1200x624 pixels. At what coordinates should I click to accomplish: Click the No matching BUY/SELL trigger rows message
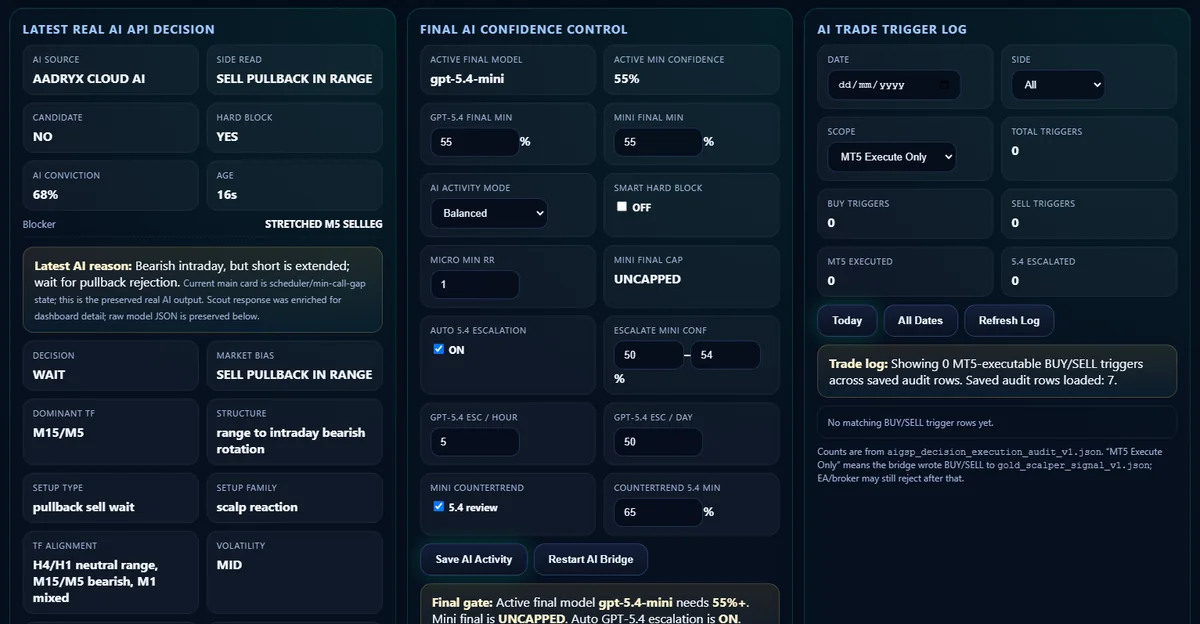click(910, 423)
